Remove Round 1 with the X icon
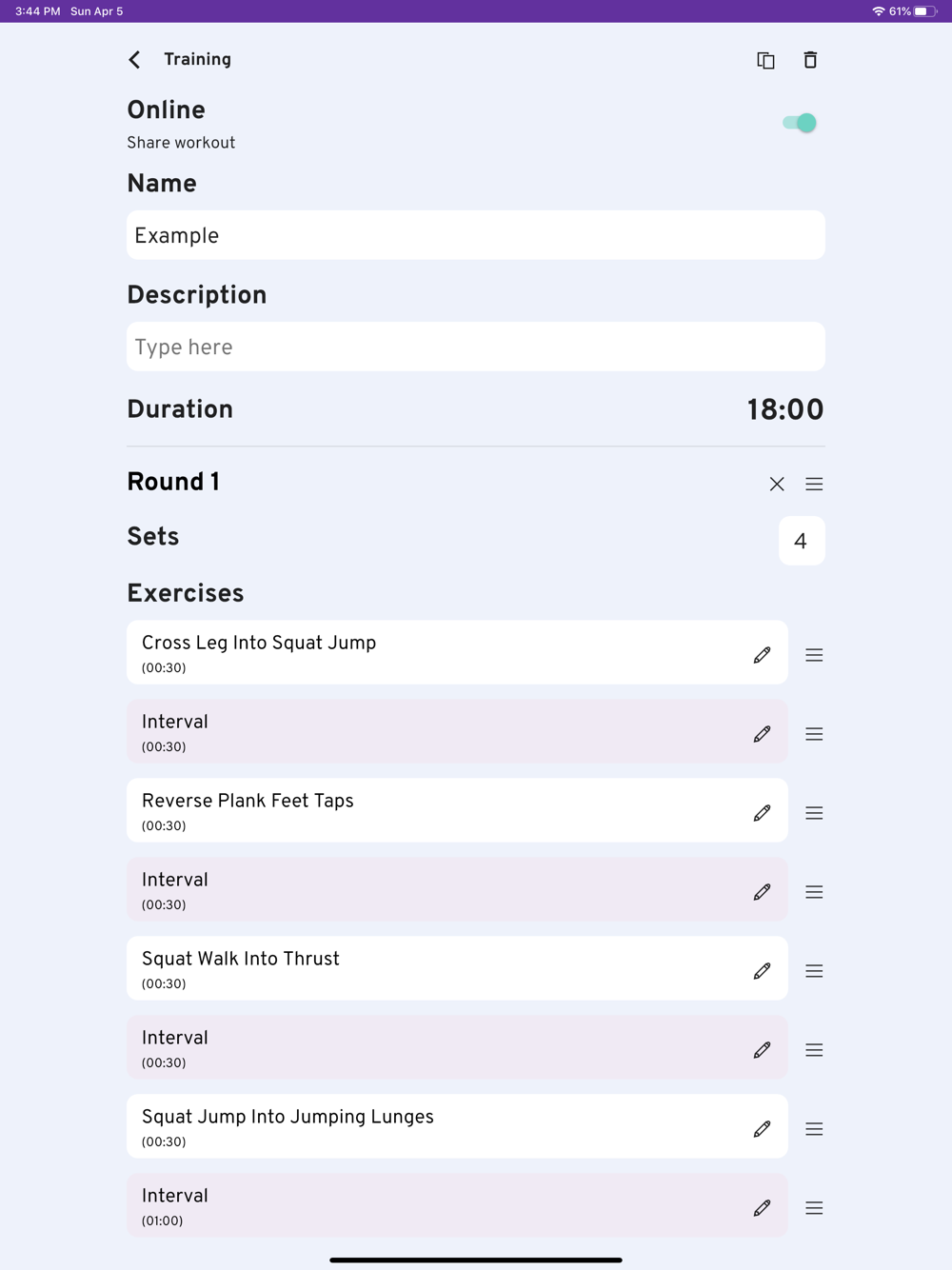 [777, 484]
